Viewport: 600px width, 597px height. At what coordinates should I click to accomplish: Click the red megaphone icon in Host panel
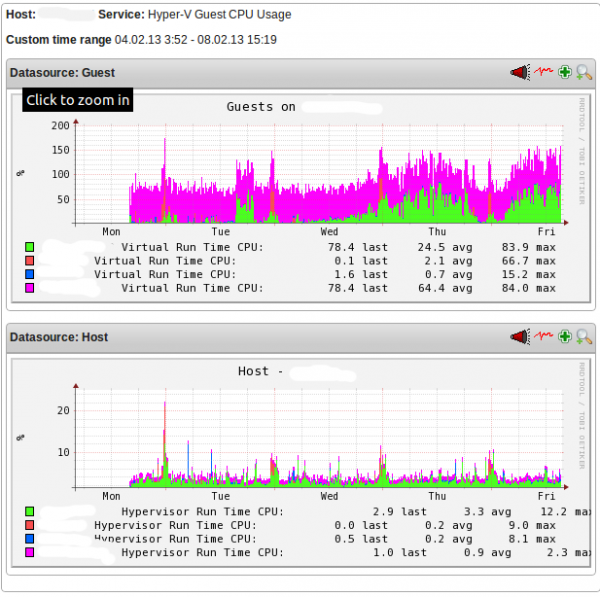[519, 337]
